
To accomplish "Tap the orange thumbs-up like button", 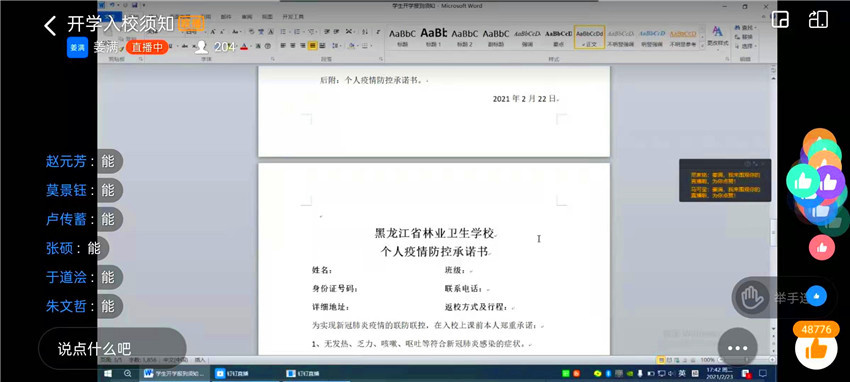I will click(816, 348).
